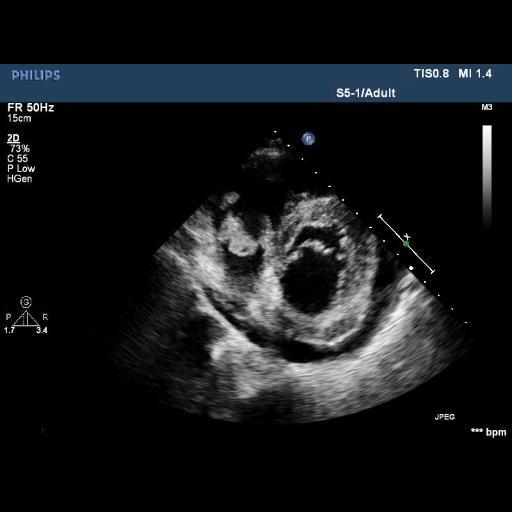Click the G marker above the triangle

[26, 302]
